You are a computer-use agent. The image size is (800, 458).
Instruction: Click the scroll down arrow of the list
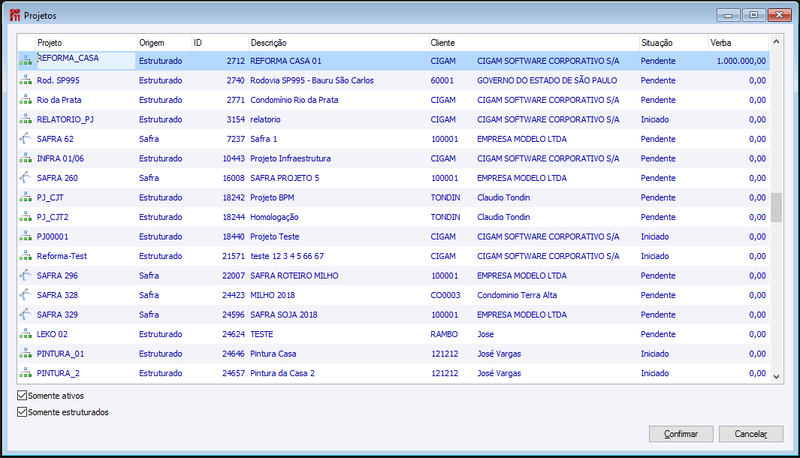(776, 377)
